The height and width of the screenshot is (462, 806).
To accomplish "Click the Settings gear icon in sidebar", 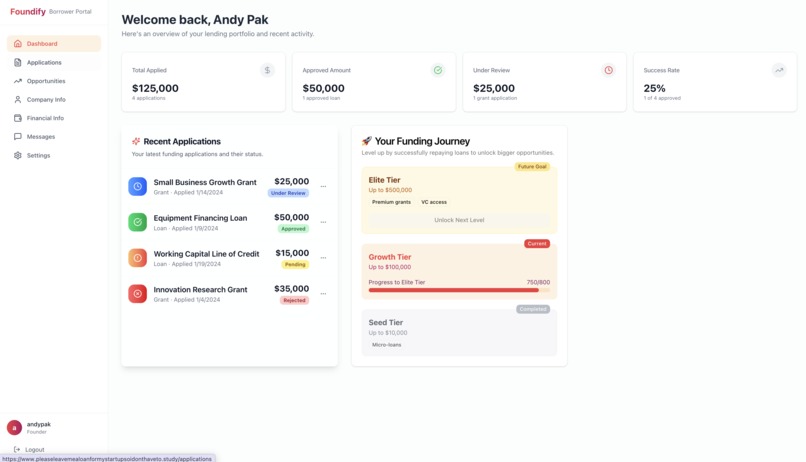I will coord(17,155).
